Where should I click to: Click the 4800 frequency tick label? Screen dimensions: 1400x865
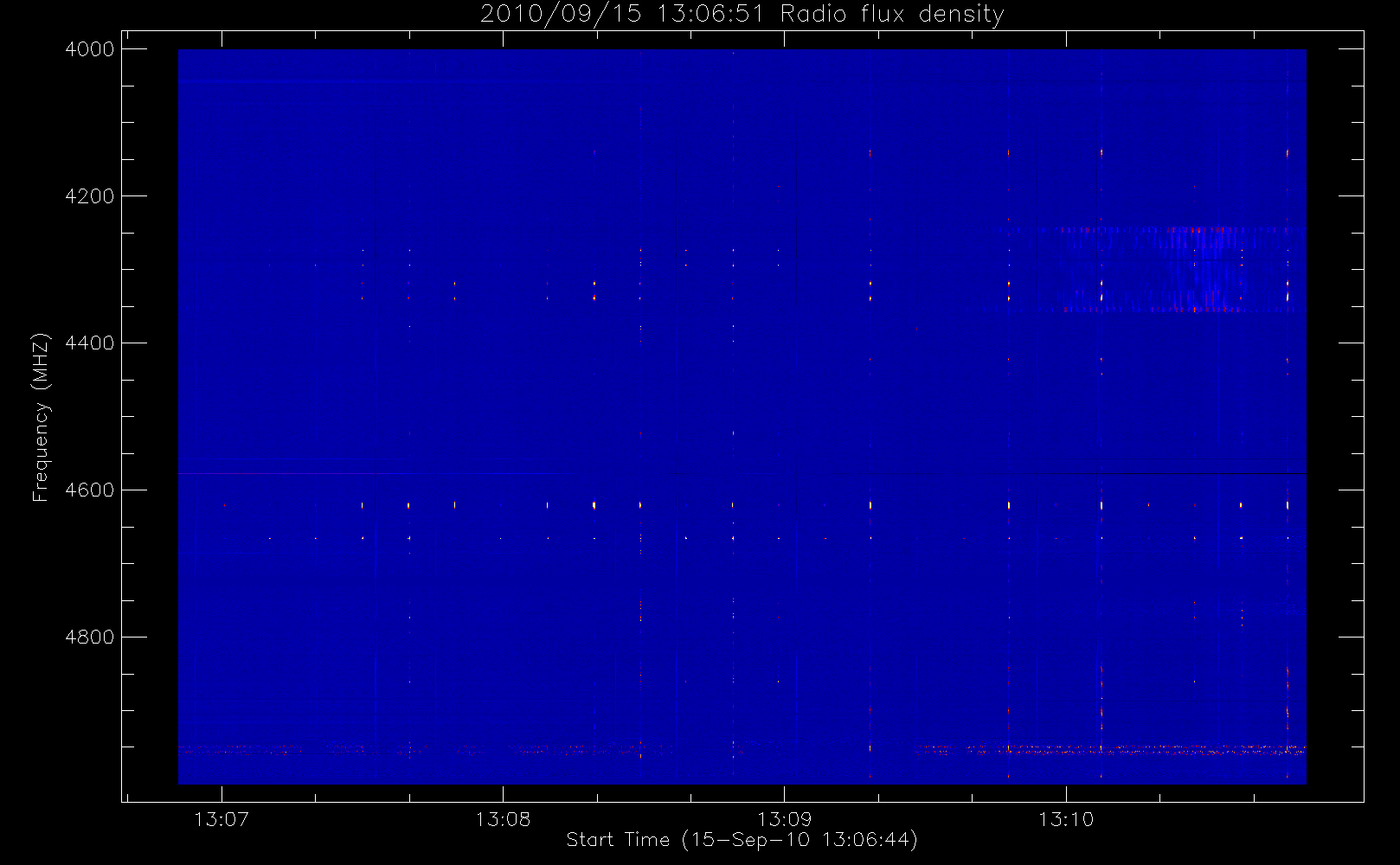coord(90,638)
